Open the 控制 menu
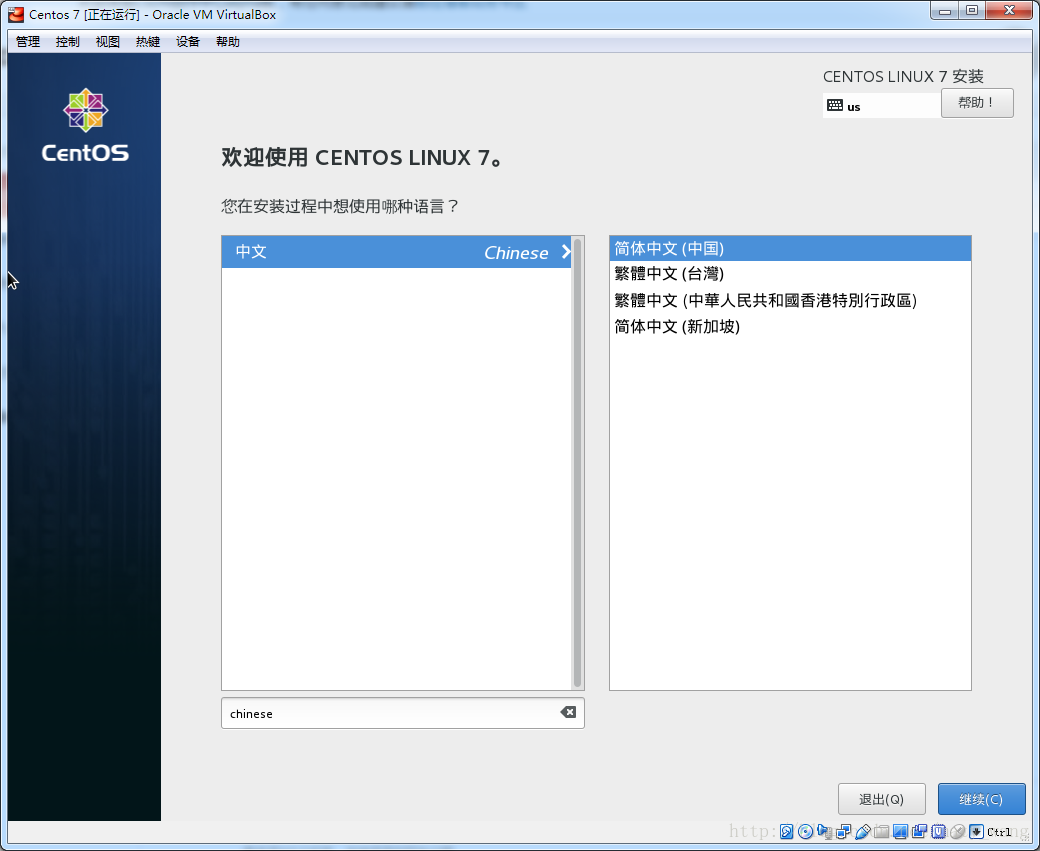This screenshot has width=1040, height=851. tap(68, 42)
